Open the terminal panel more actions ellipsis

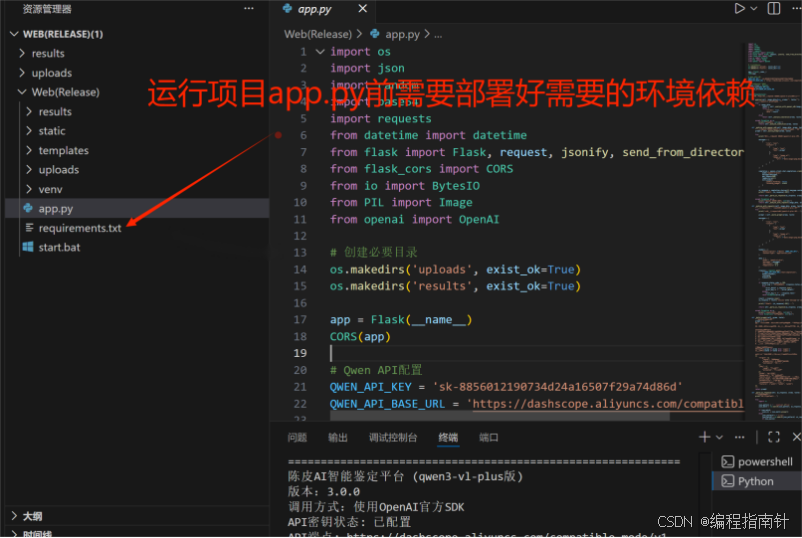click(740, 437)
